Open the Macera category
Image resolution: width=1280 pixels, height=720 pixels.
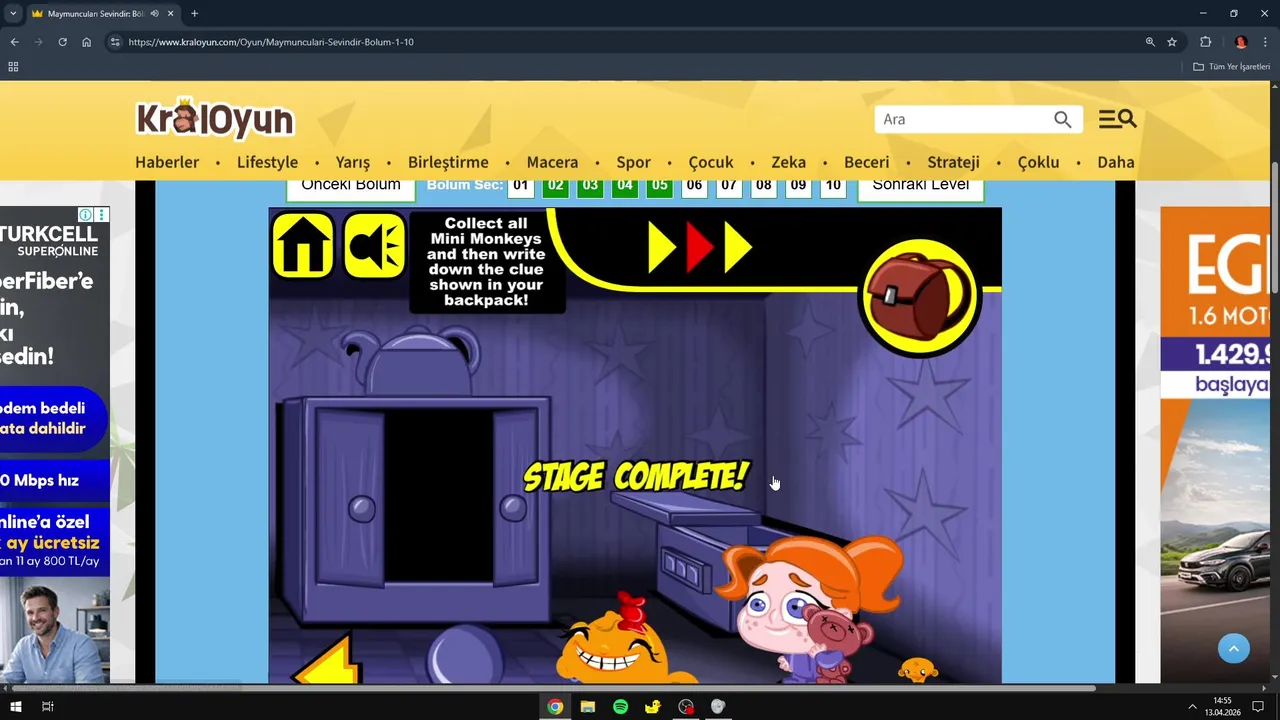(552, 162)
